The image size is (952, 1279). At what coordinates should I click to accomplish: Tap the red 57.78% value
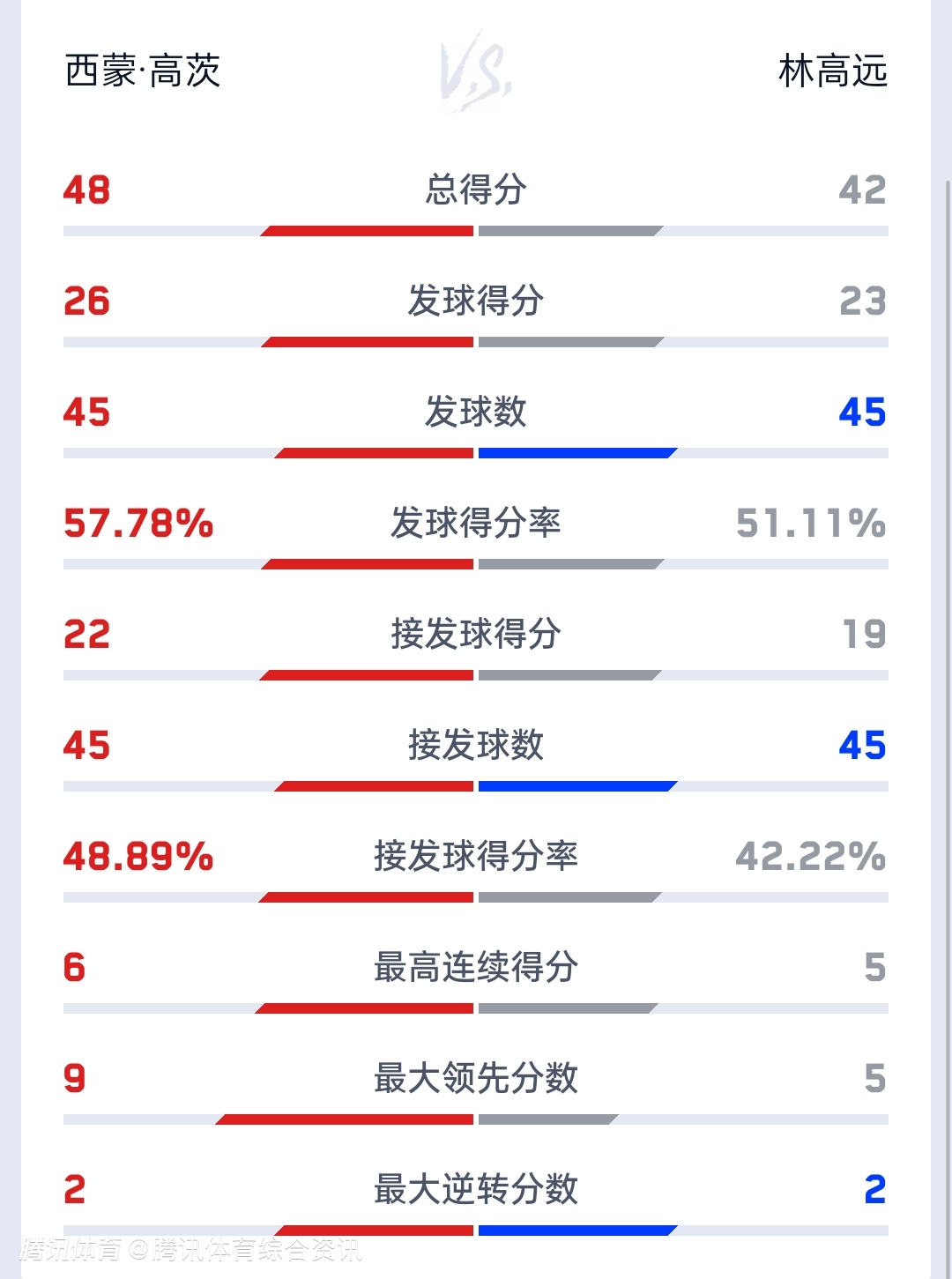138,523
